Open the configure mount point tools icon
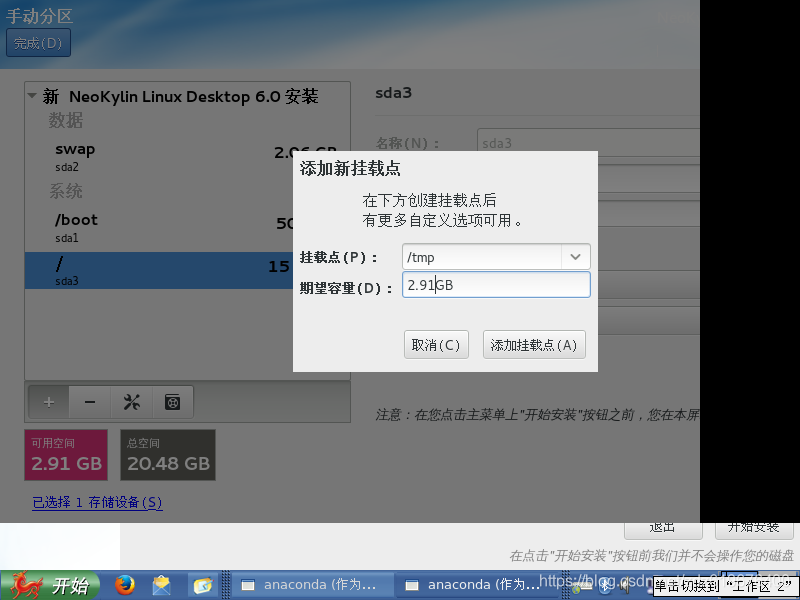Image resolution: width=800 pixels, height=600 pixels. (132, 402)
